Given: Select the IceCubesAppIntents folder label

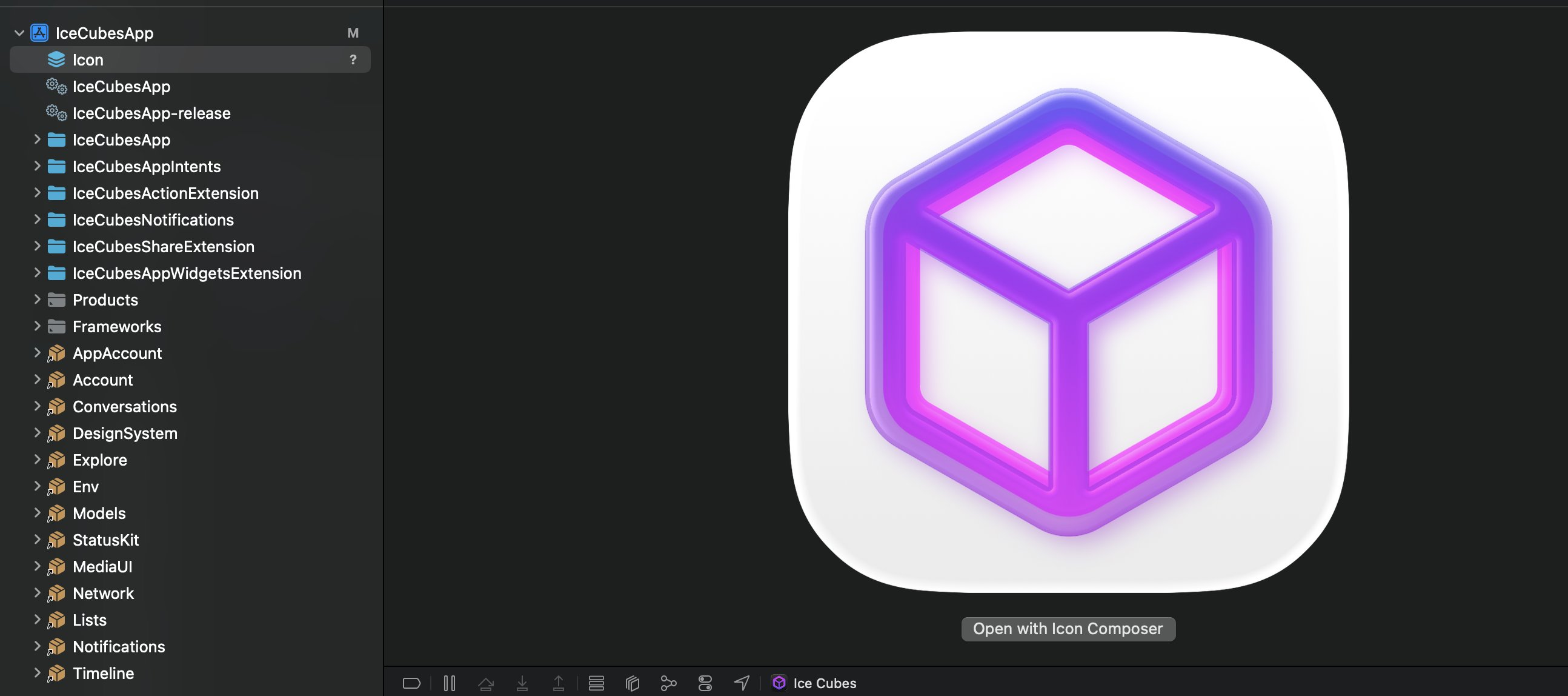Looking at the screenshot, I should pos(147,166).
